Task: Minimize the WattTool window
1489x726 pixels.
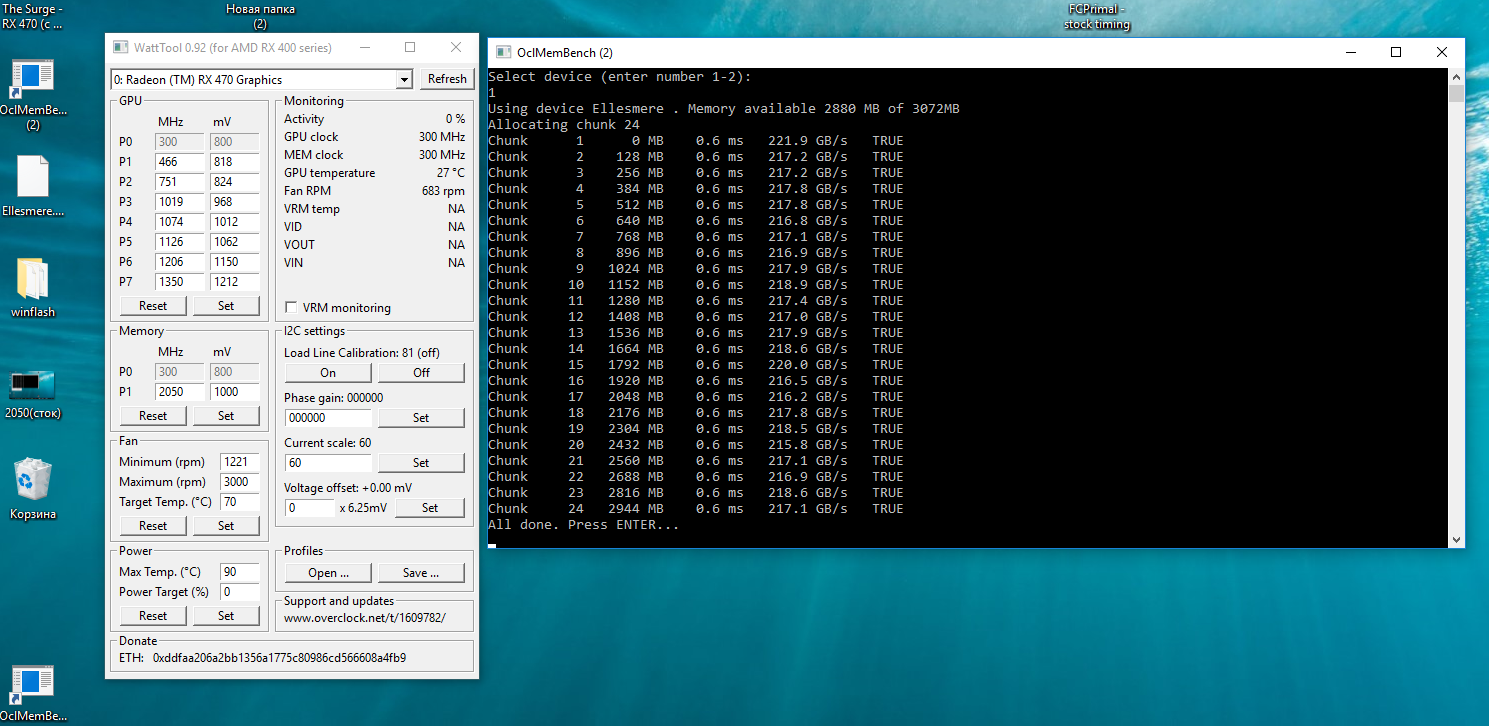Action: (363, 47)
